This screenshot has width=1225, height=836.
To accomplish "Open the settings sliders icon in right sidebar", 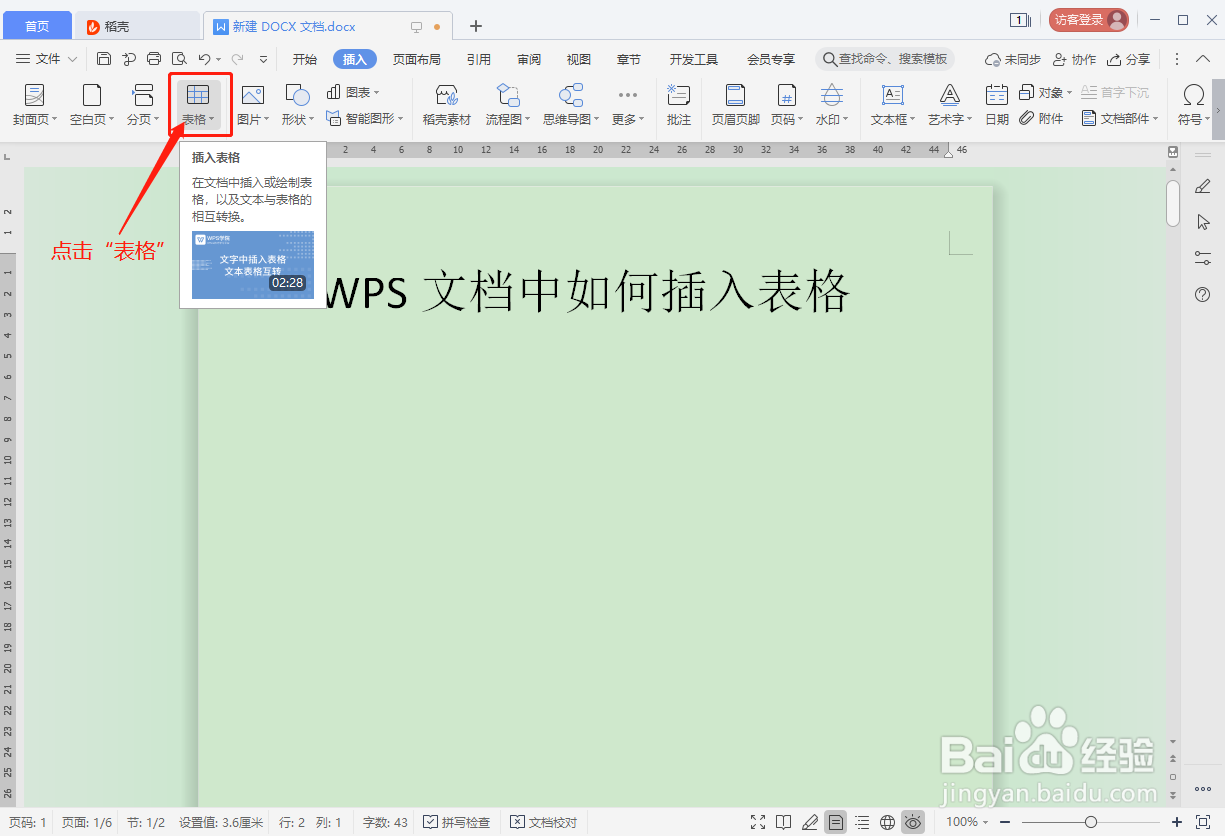I will pyautogui.click(x=1203, y=258).
